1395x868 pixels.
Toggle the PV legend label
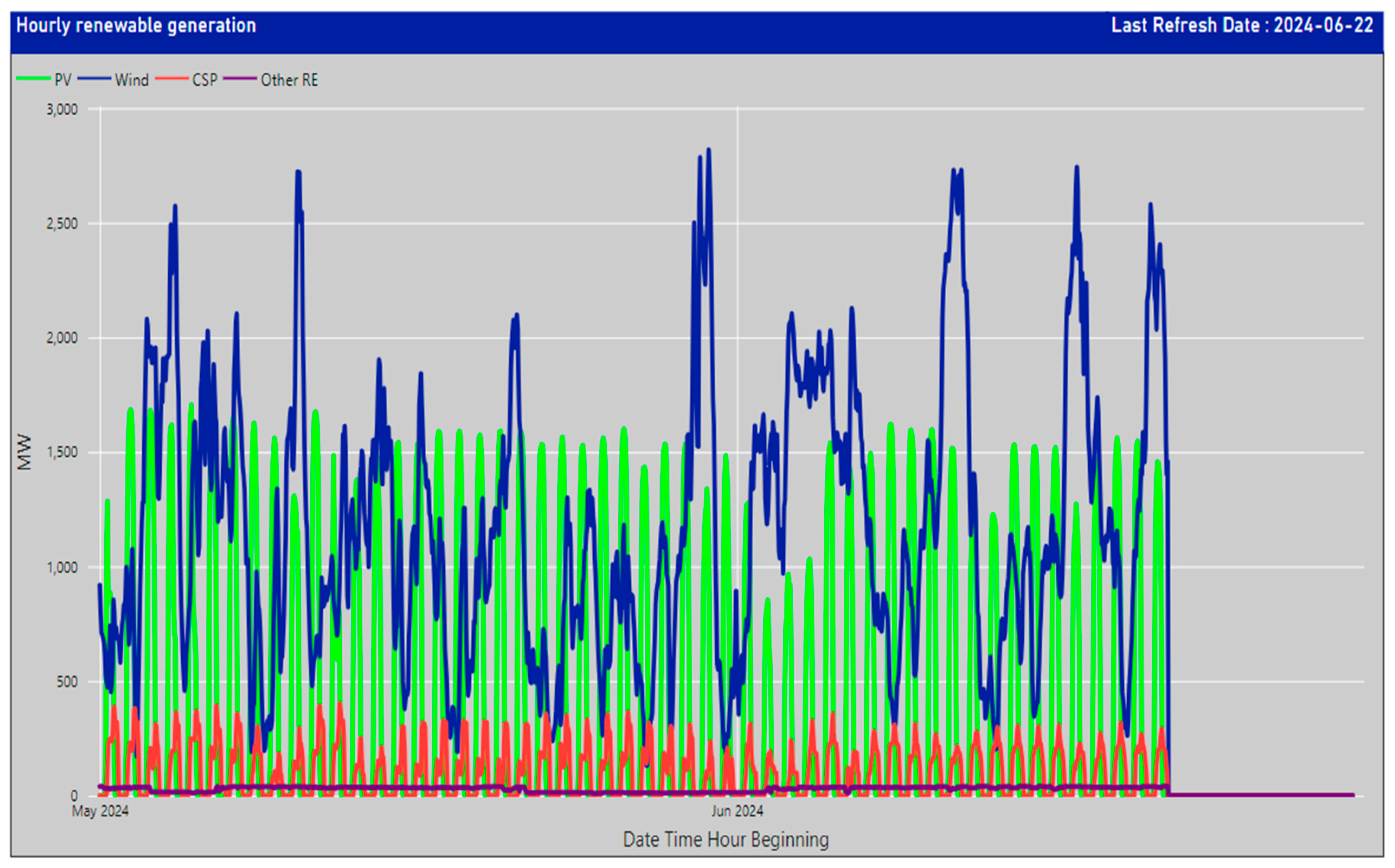pos(63,80)
